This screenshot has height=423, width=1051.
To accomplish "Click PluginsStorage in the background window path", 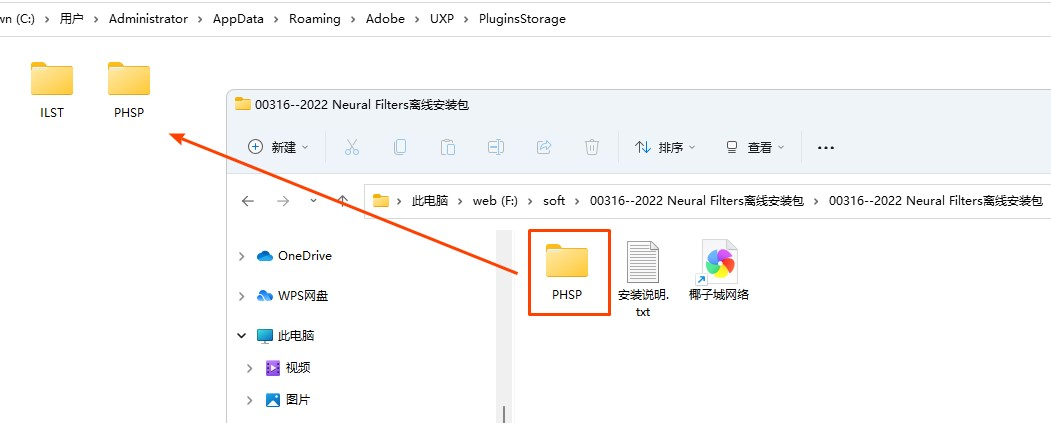I will point(522,19).
